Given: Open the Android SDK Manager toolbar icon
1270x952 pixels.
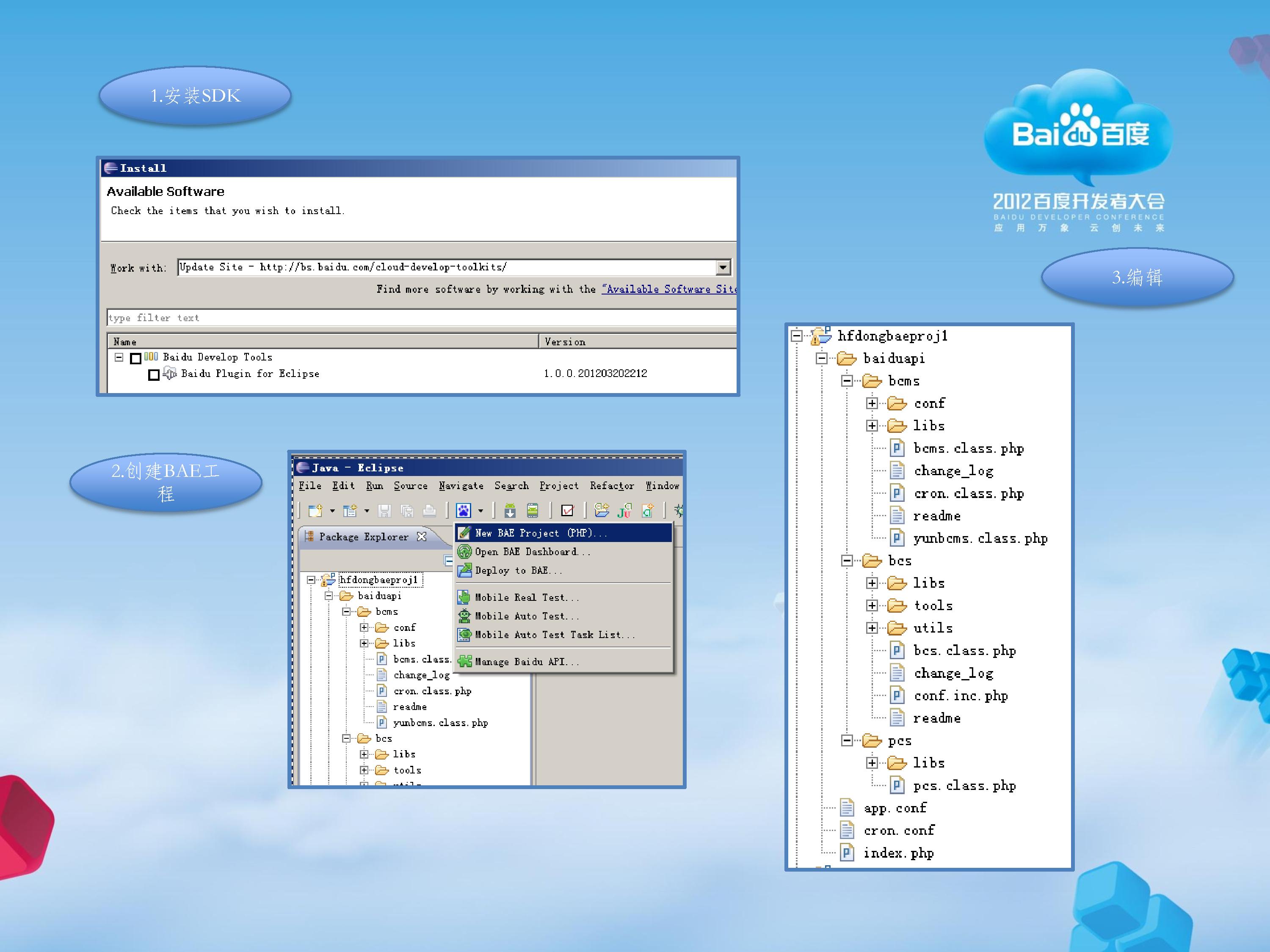Looking at the screenshot, I should pos(510,510).
